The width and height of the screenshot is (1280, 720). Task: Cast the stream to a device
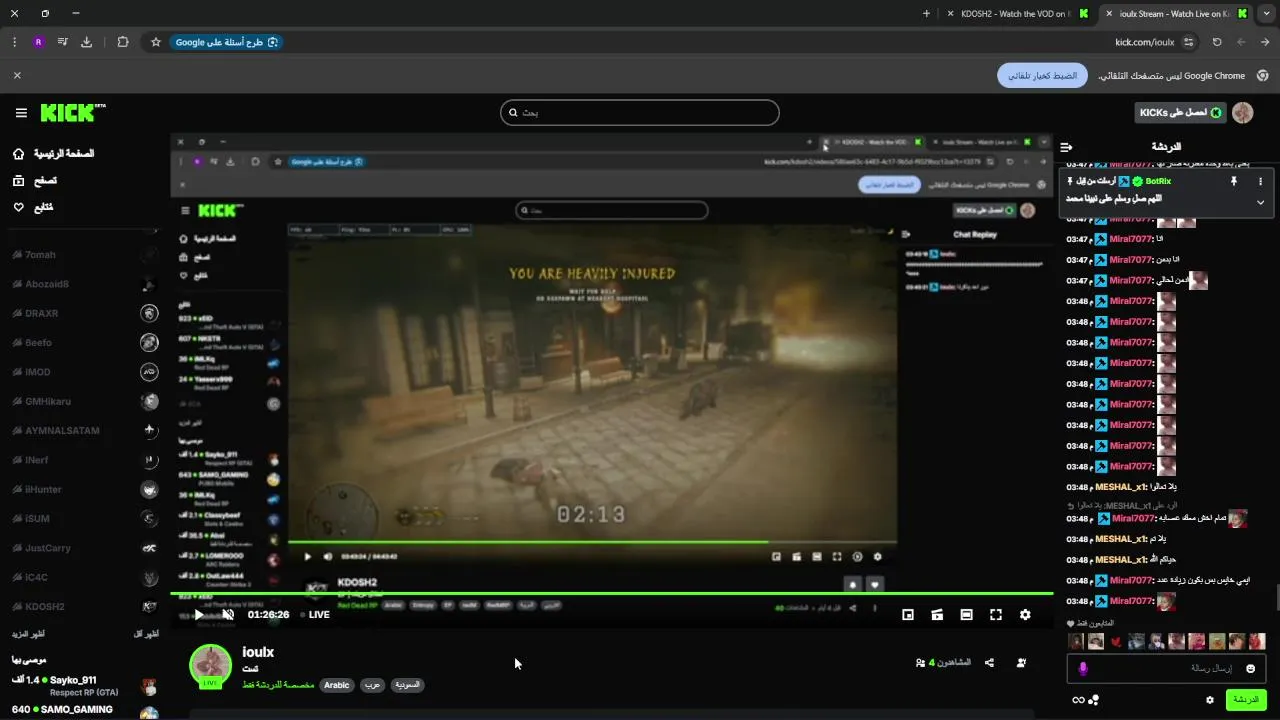click(x=937, y=615)
